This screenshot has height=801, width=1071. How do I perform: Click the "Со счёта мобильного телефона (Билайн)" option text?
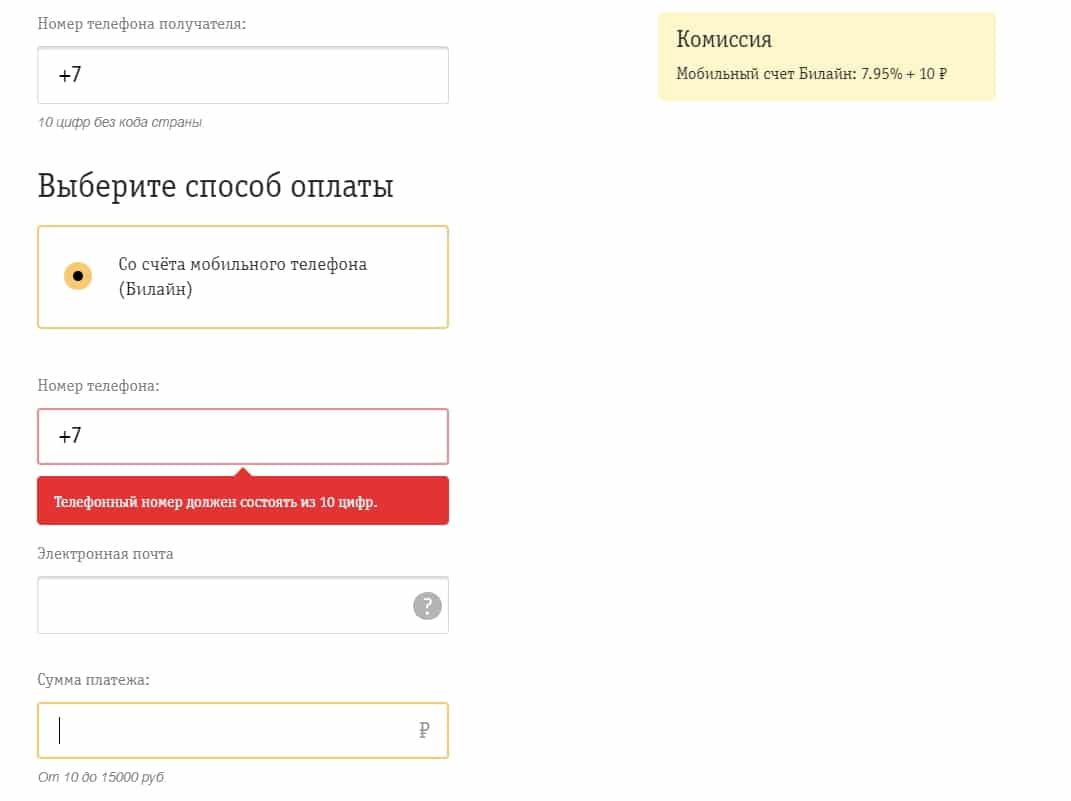click(x=242, y=277)
